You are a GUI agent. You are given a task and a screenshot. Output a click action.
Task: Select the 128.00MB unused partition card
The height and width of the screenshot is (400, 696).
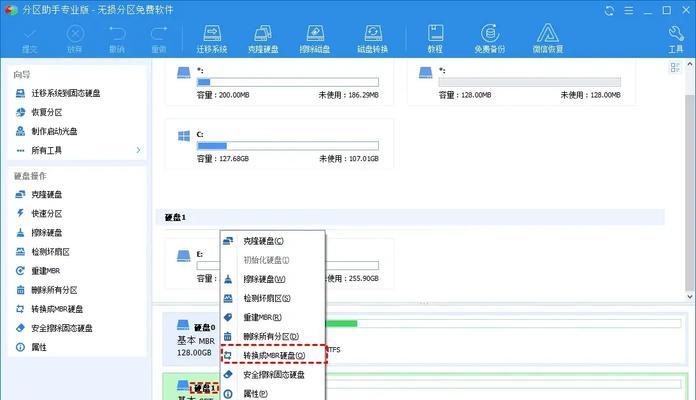[x=521, y=83]
